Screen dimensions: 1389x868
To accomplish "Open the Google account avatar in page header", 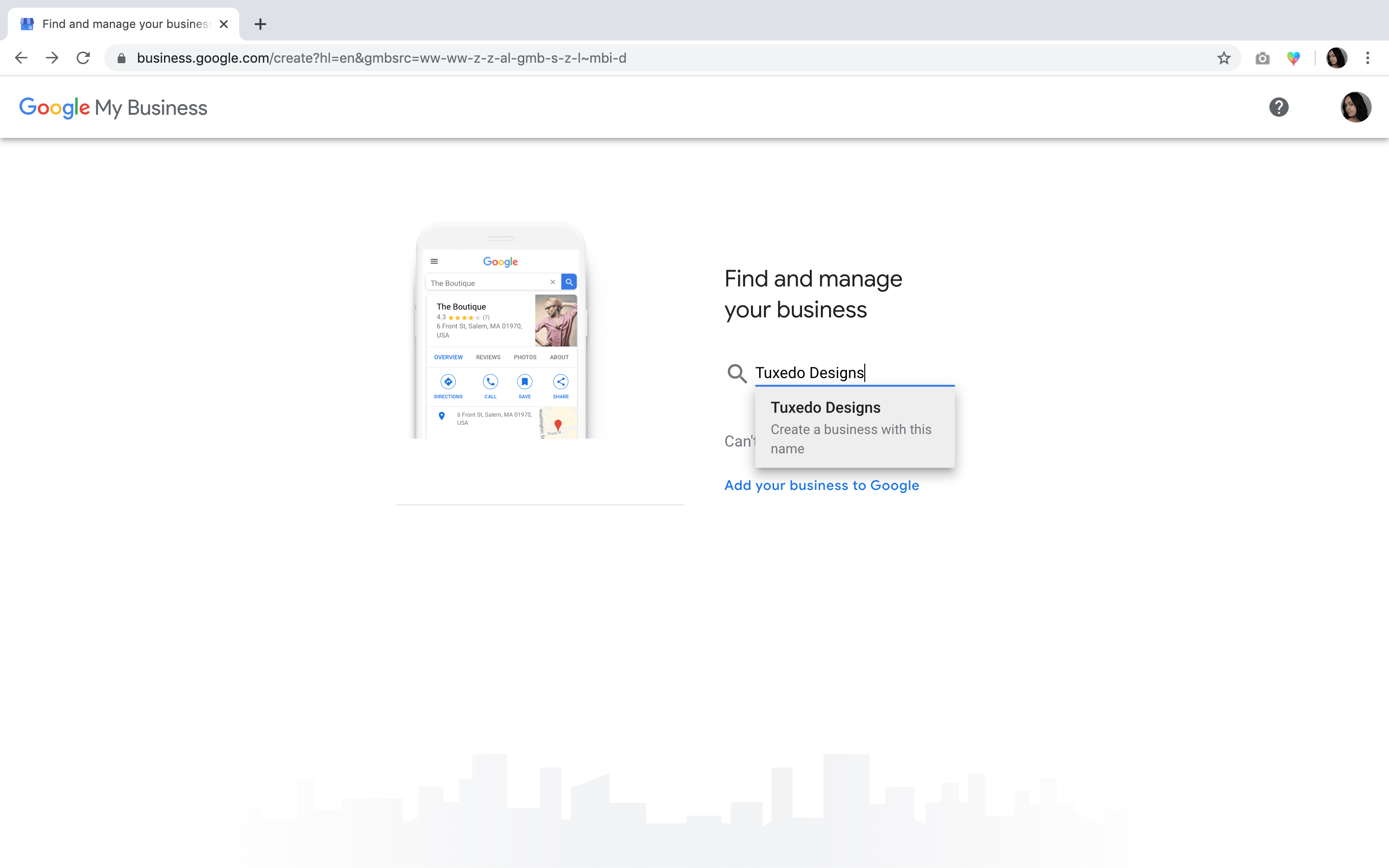I will [x=1356, y=108].
